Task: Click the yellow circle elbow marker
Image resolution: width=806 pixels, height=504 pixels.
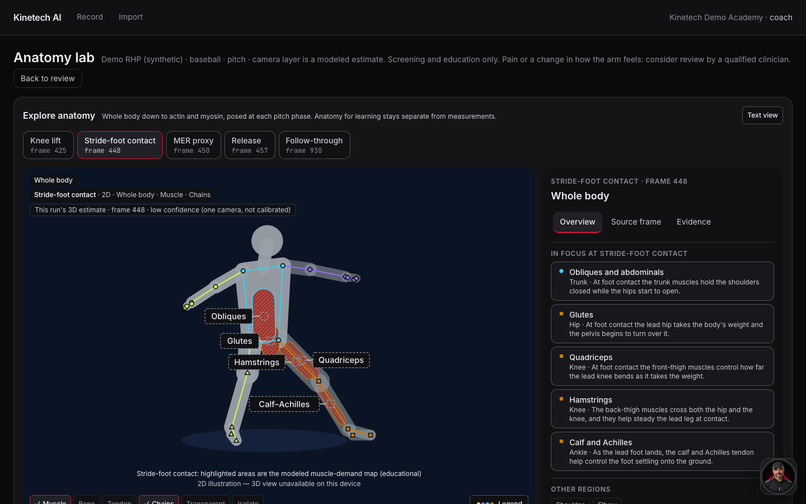Action: point(216,286)
